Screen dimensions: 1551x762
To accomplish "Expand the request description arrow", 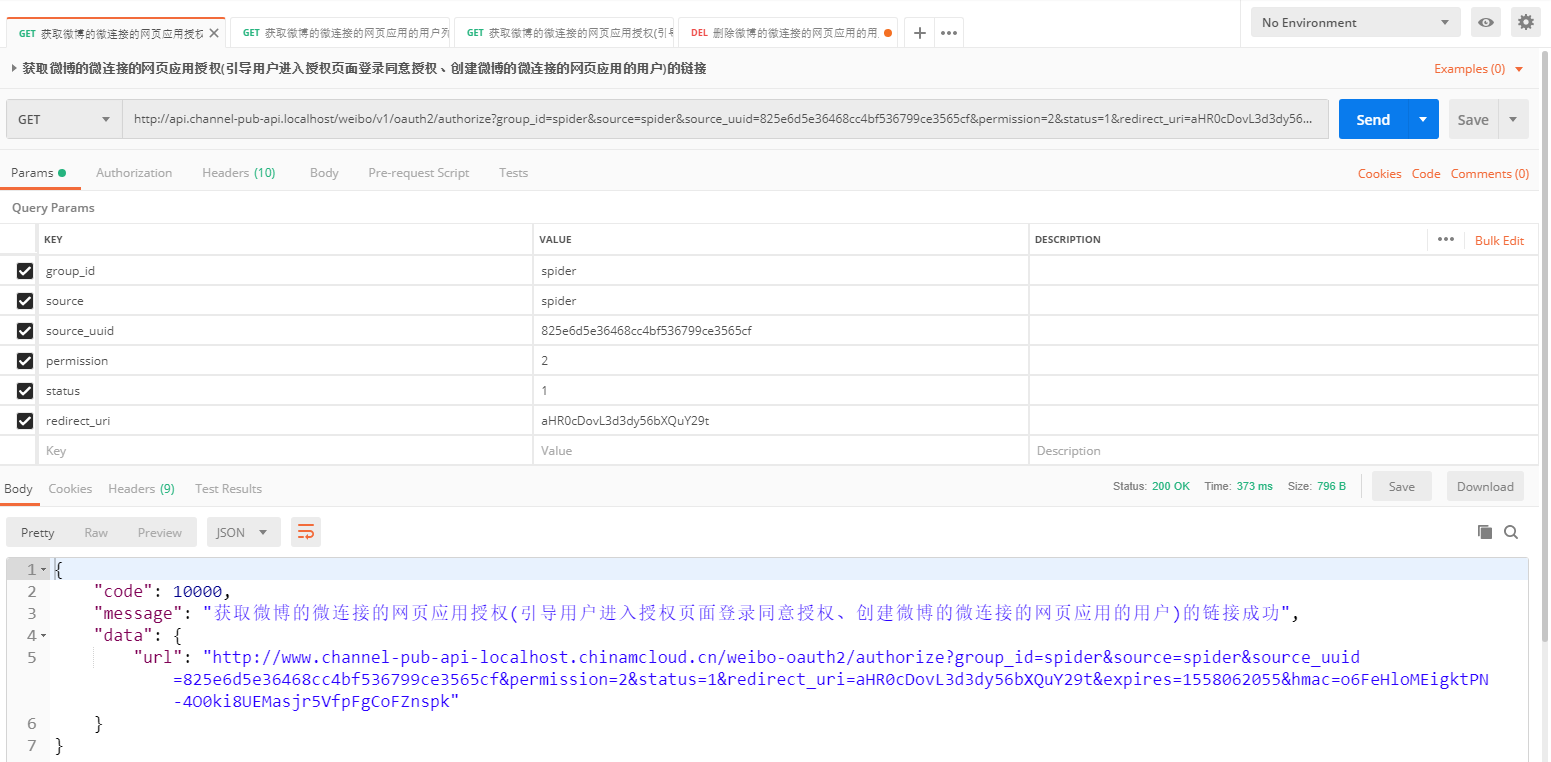I will click(x=13, y=69).
